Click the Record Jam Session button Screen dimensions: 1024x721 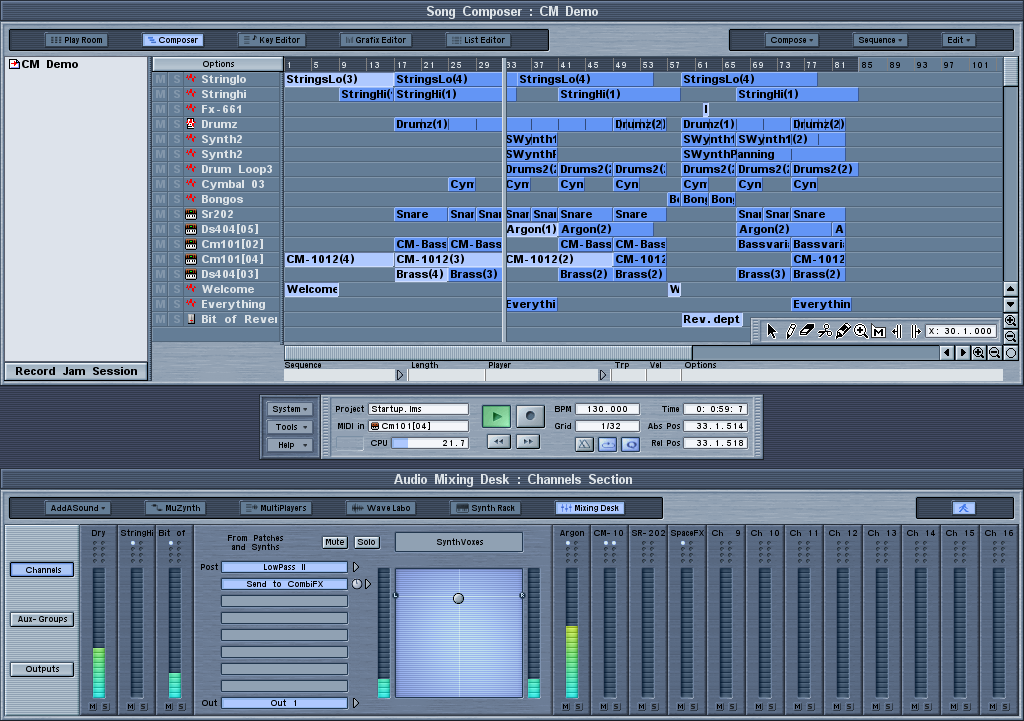76,371
